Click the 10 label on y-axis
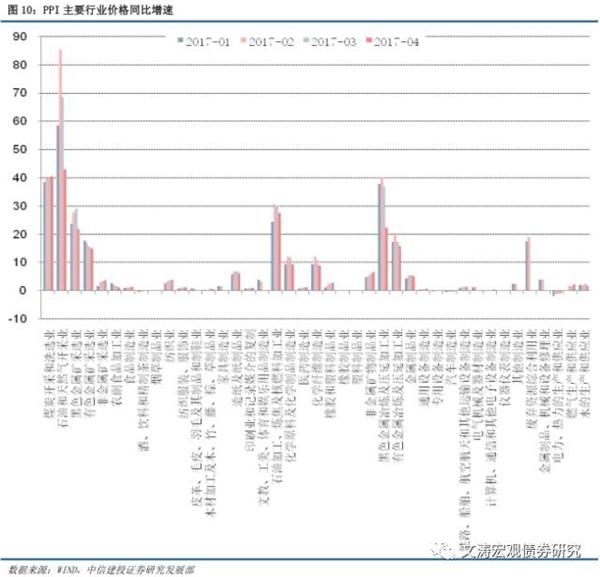The image size is (600, 577). coord(19,262)
